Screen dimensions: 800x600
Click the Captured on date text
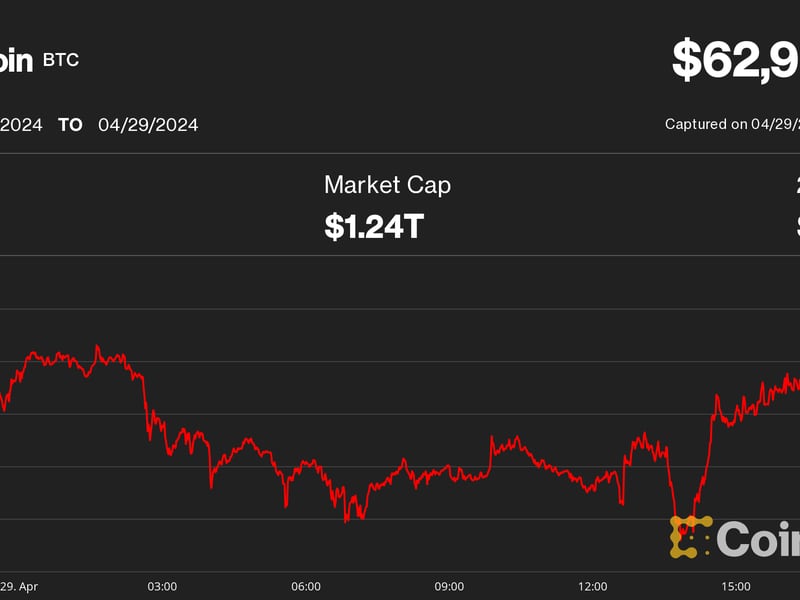click(732, 125)
